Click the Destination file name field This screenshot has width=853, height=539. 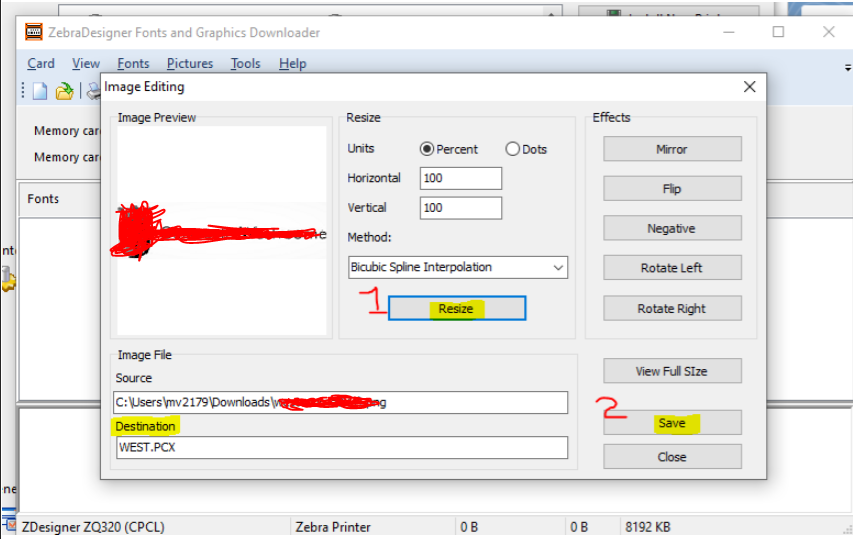point(341,447)
